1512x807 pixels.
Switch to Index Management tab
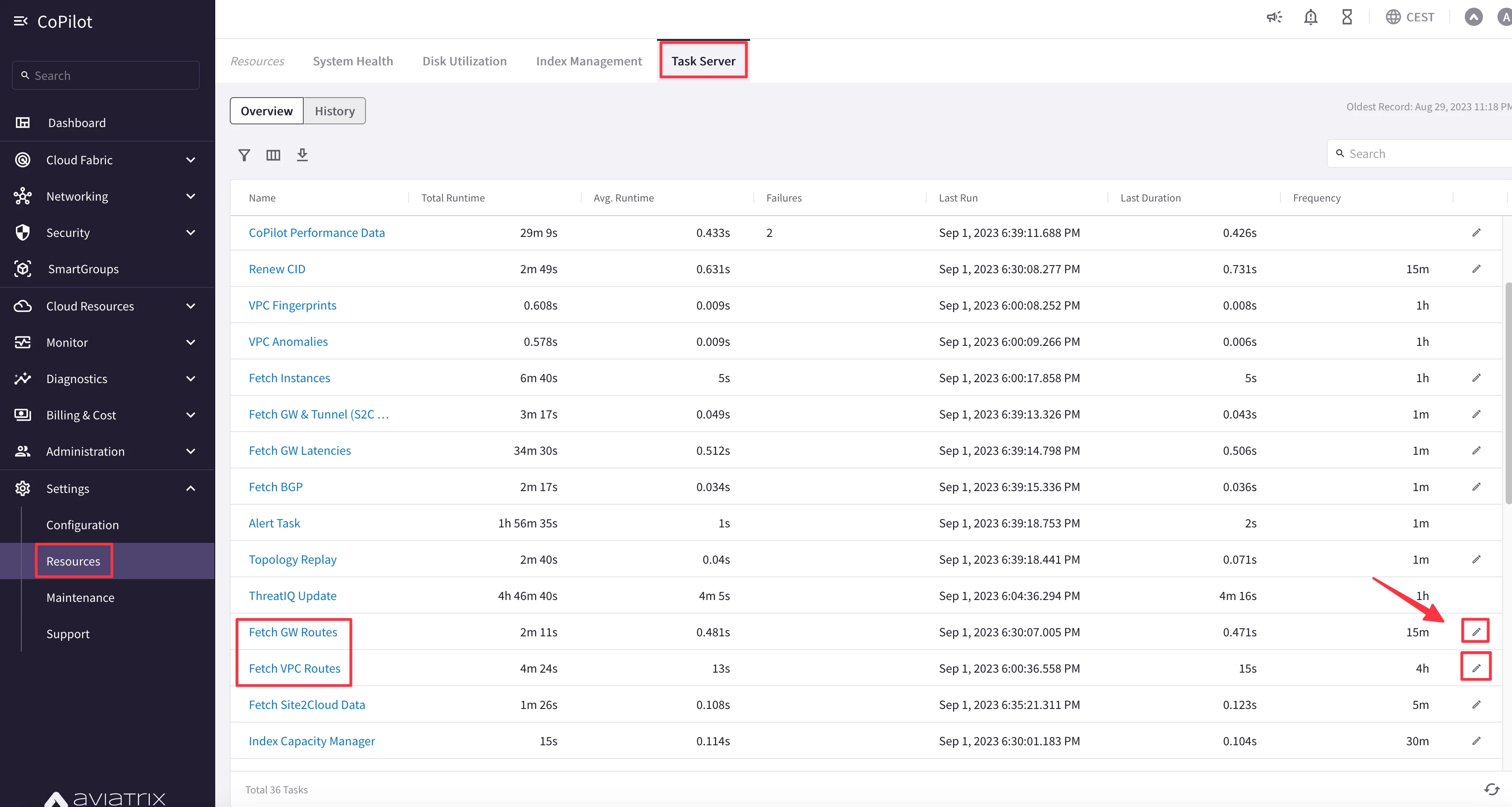[589, 61]
